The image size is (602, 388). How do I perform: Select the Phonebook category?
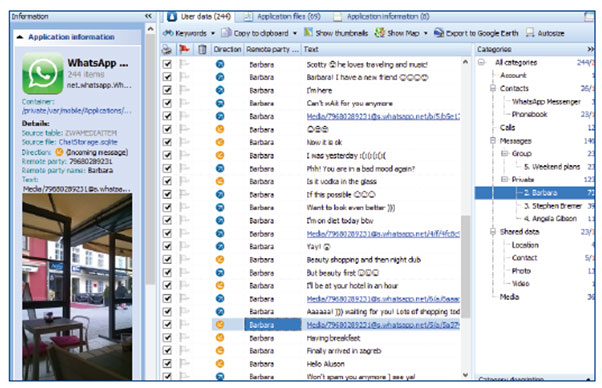529,114
